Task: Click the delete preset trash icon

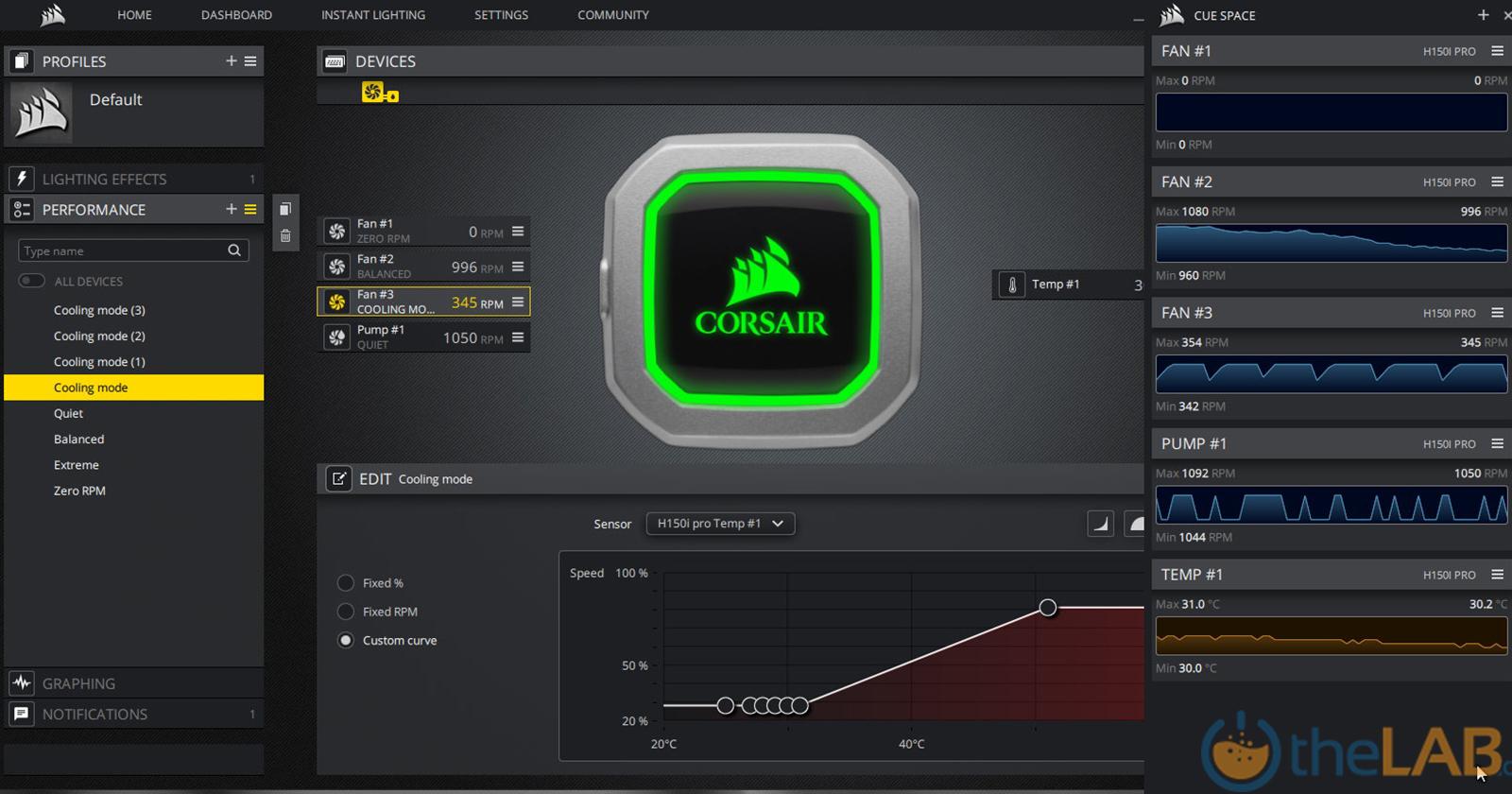Action: (x=285, y=236)
